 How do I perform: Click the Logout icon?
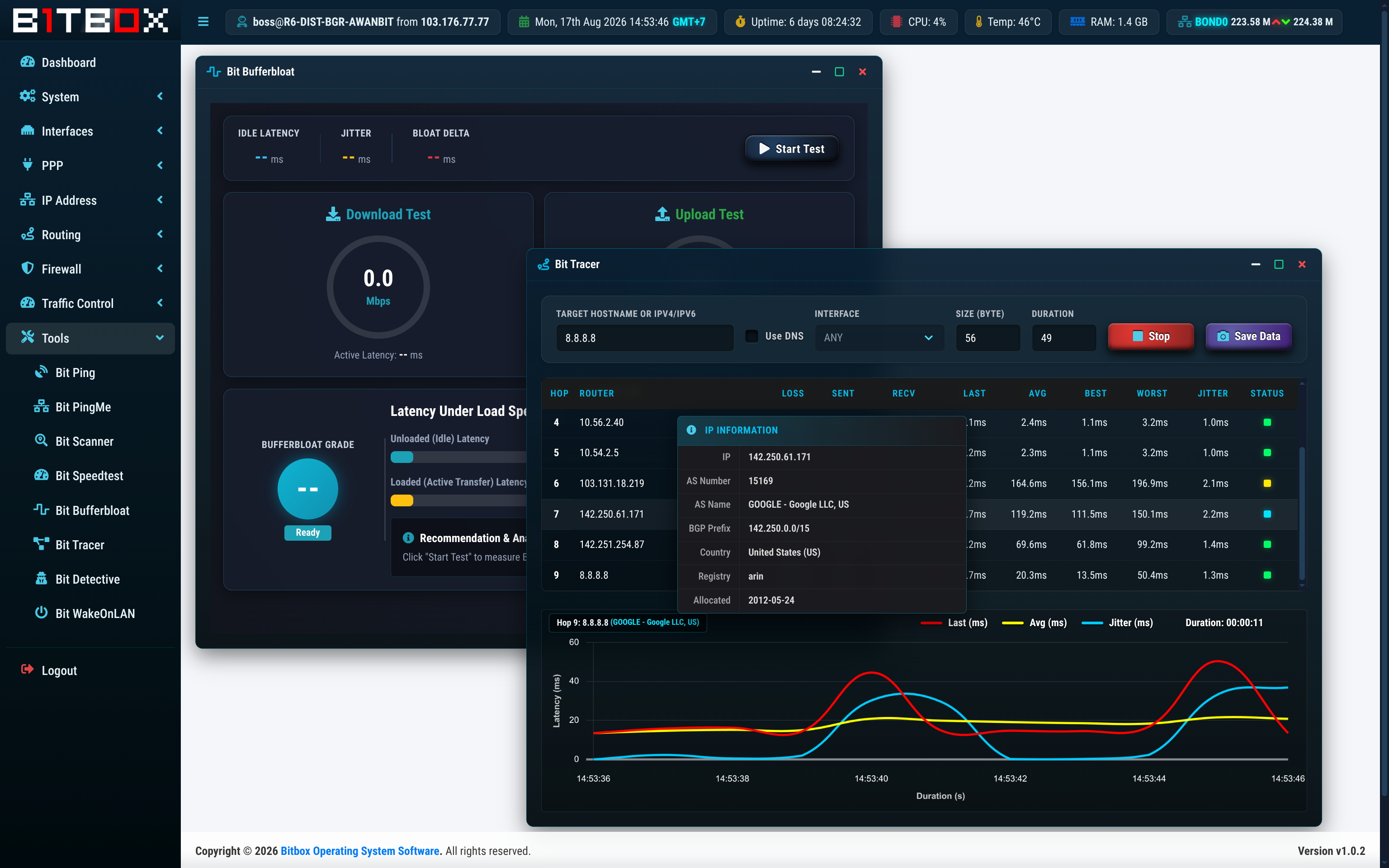[28, 670]
